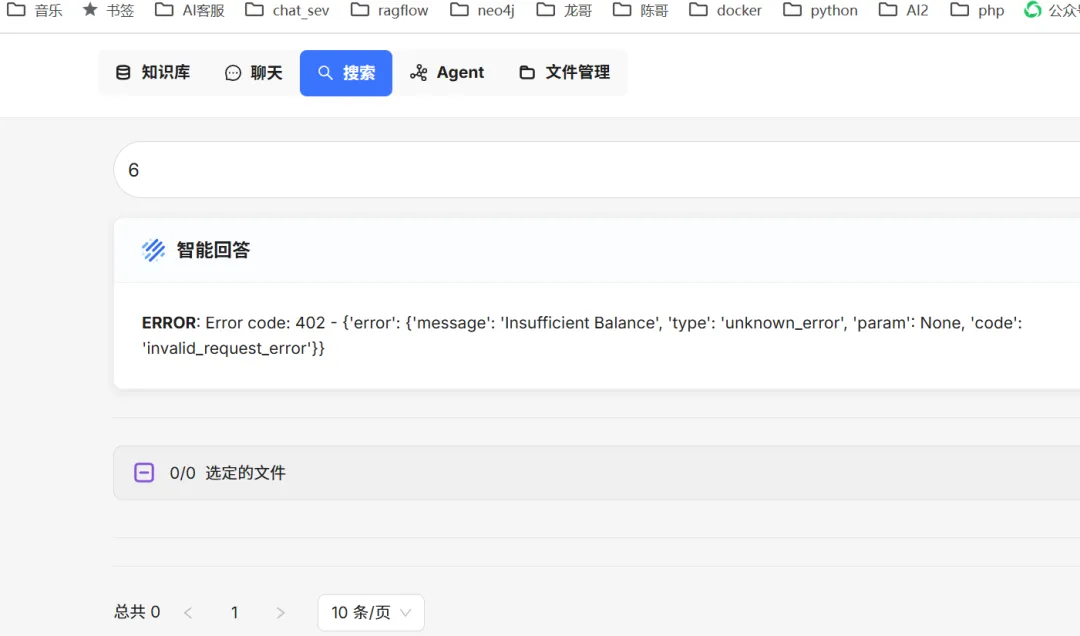Toggle the 选定的文件 selection checkbox
The height and width of the screenshot is (636, 1080).
[x=144, y=473]
